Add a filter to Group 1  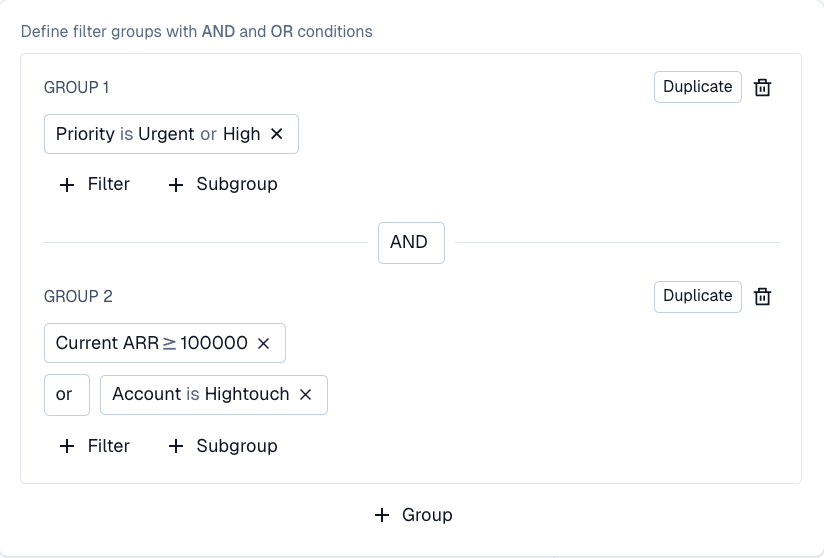pos(95,184)
